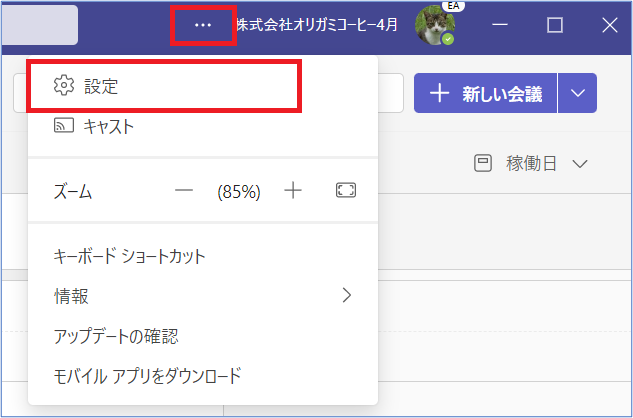Maximize the Teams window

pos(554,26)
